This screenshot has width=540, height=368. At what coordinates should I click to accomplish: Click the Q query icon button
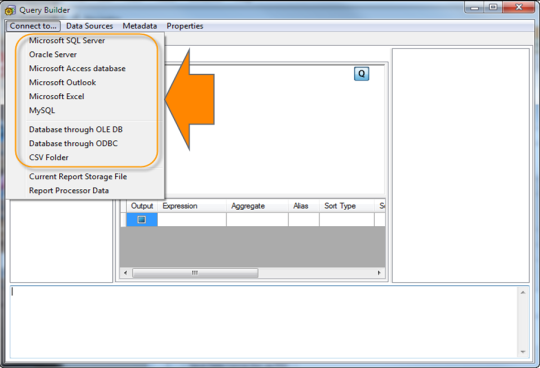[361, 74]
